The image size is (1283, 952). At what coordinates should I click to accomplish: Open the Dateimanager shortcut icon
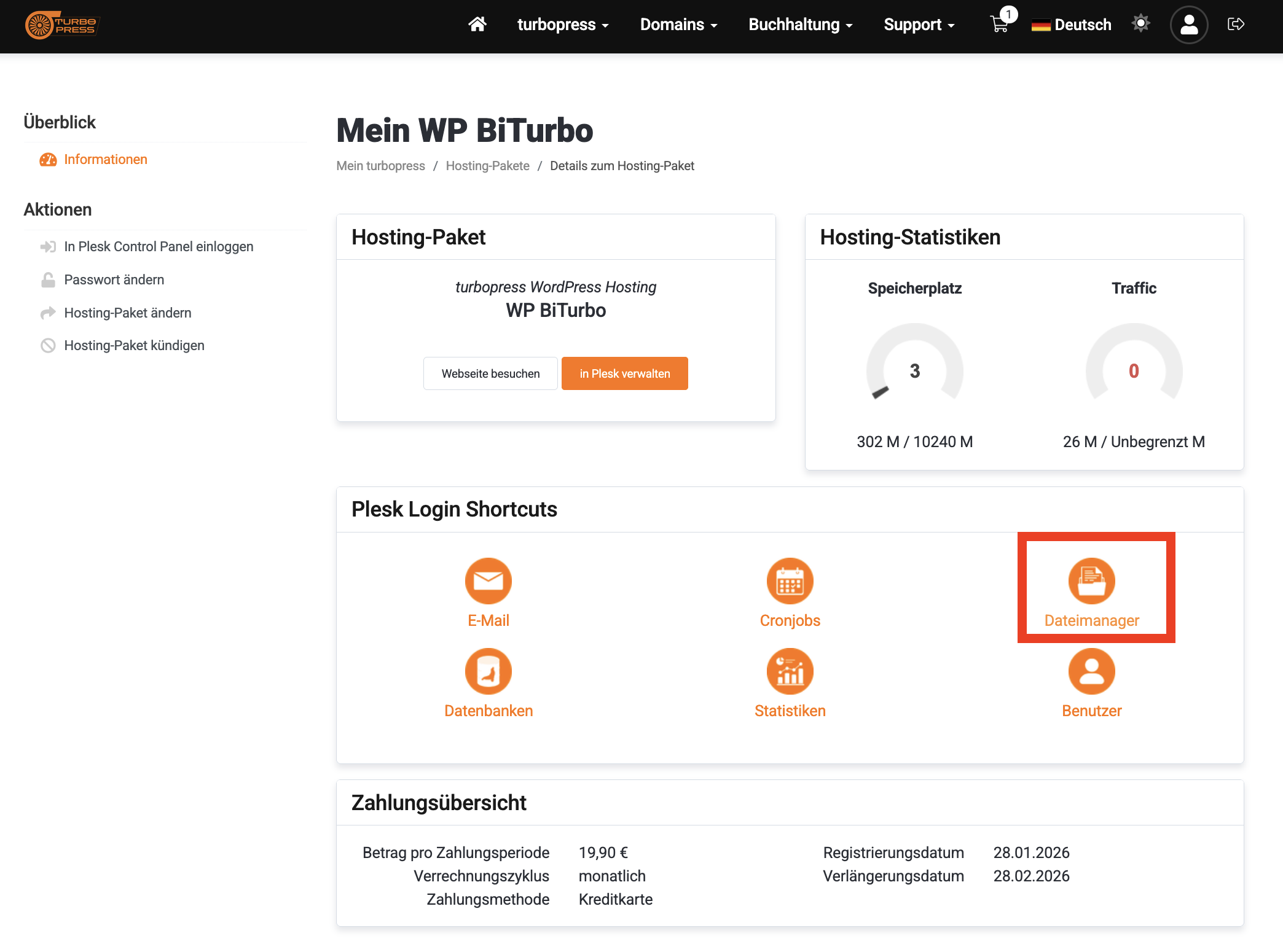[1091, 581]
